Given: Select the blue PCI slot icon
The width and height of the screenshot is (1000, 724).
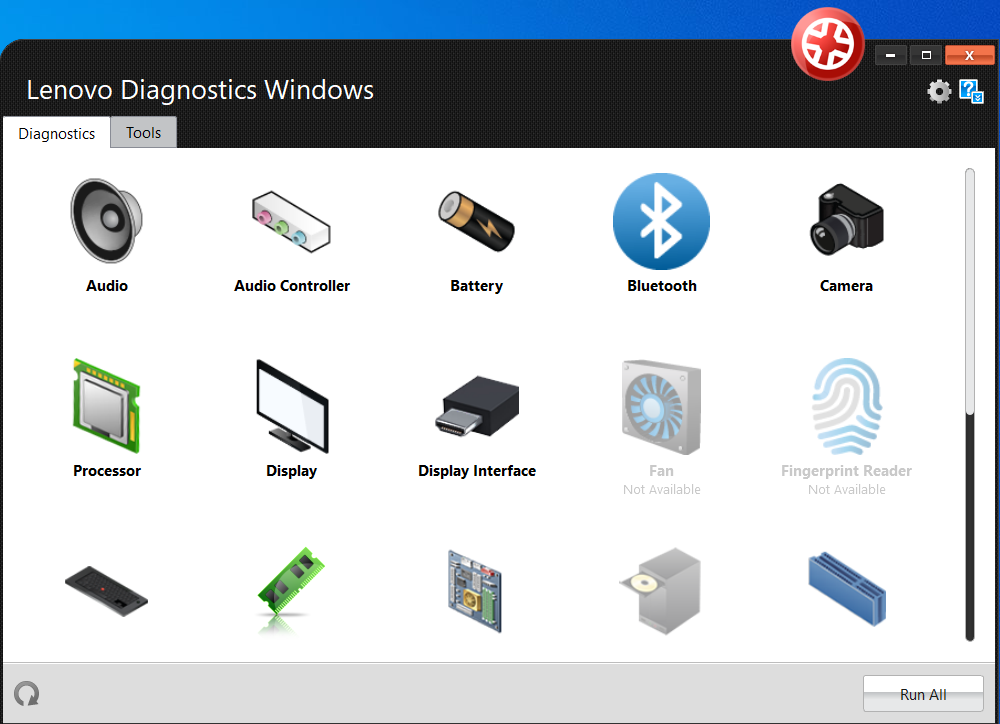Looking at the screenshot, I should [847, 589].
